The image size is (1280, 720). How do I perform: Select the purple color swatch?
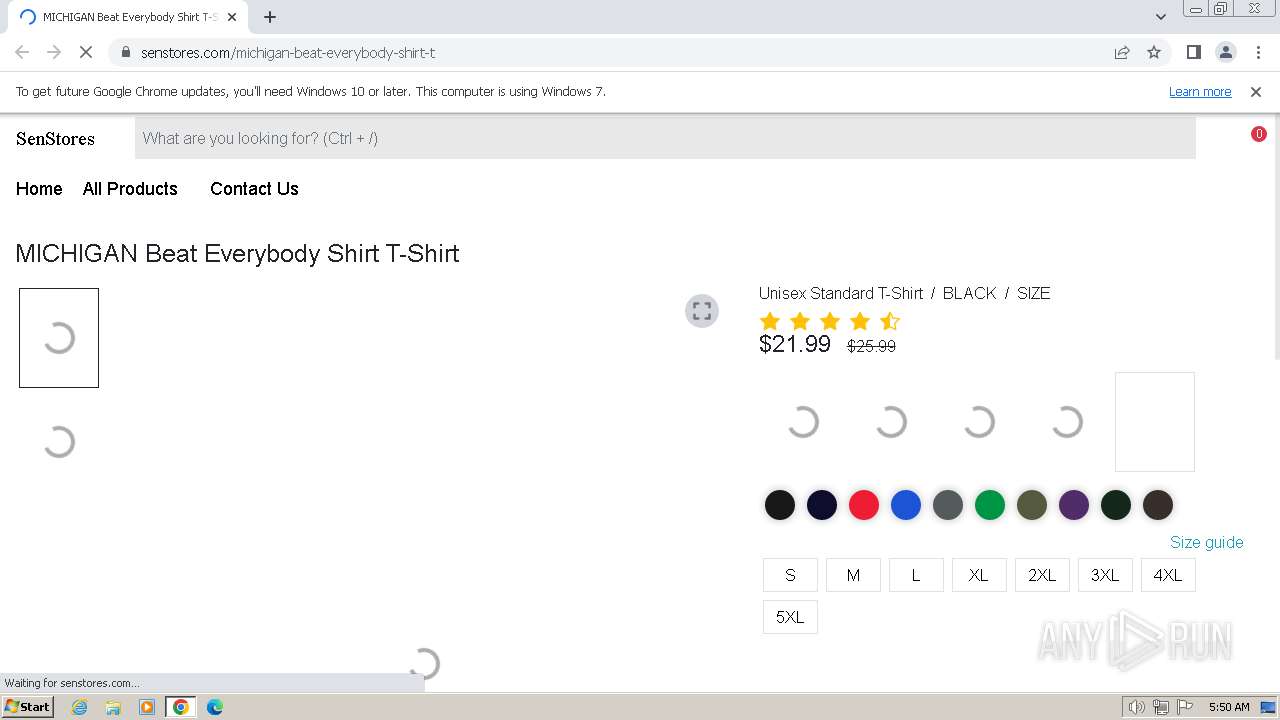click(1074, 505)
